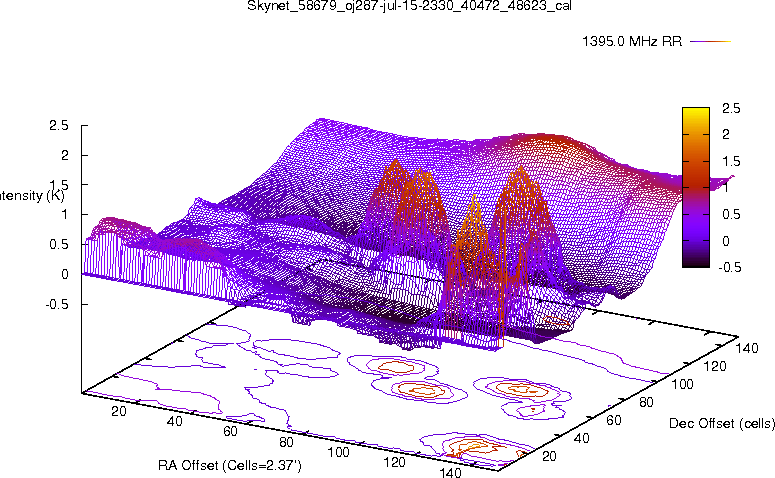Click the 20 tick on the RA Offset axis
Image resolution: width=775 pixels, height=478 pixels.
tap(119, 411)
